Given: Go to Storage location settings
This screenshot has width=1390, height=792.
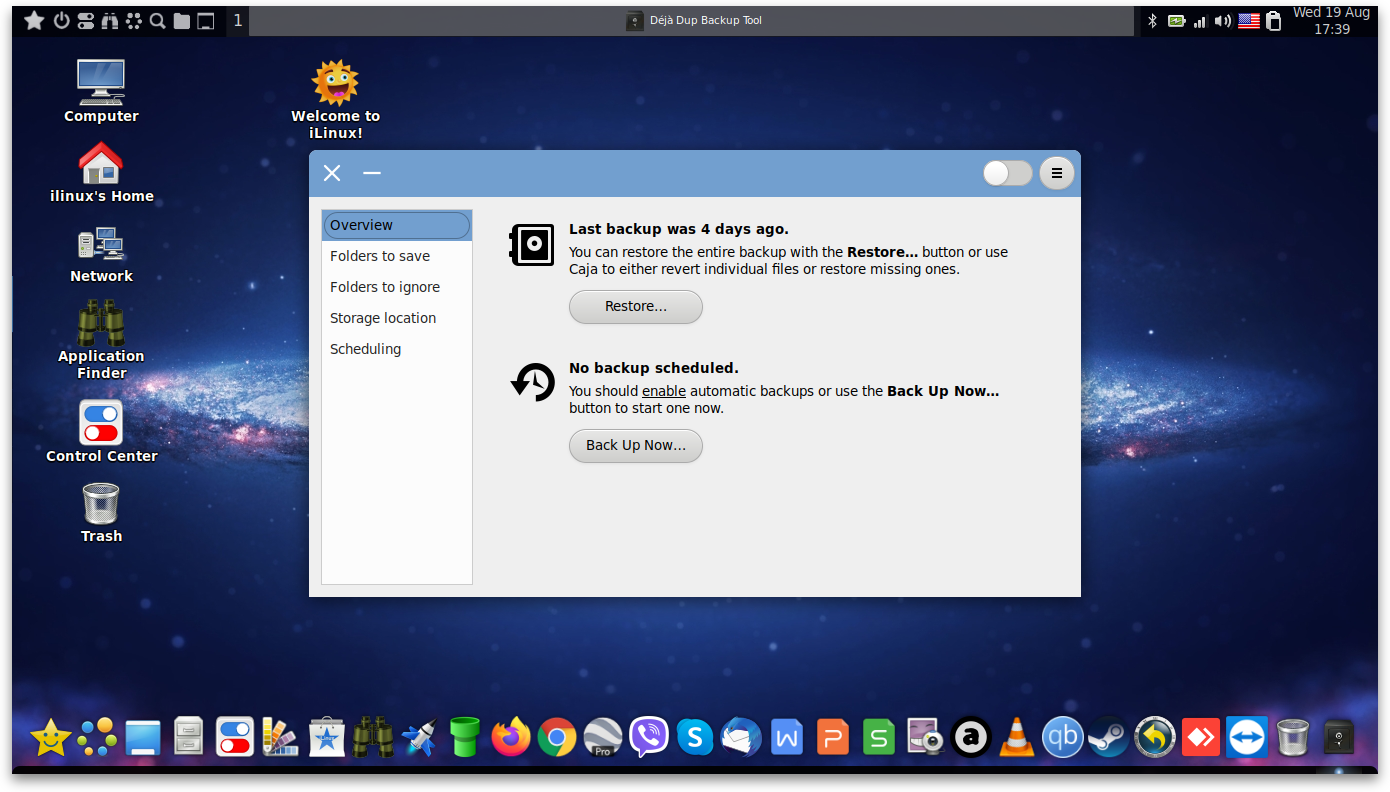Looking at the screenshot, I should pyautogui.click(x=396, y=318).
